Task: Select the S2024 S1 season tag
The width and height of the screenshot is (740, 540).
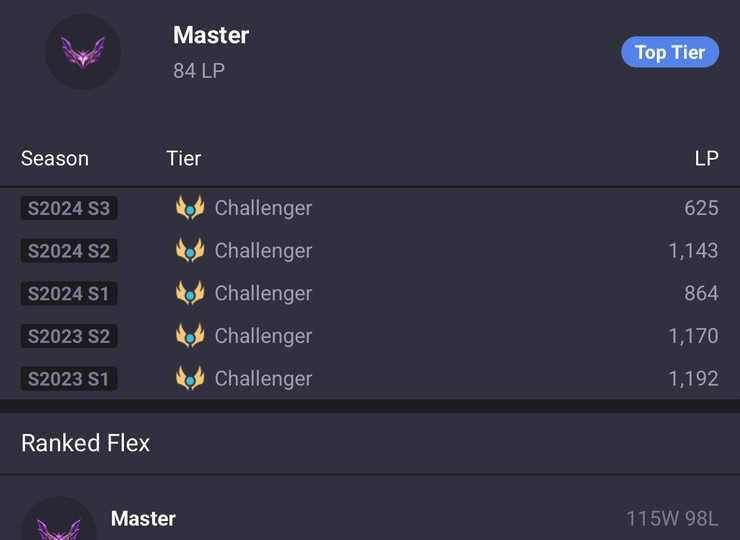Action: 69,294
